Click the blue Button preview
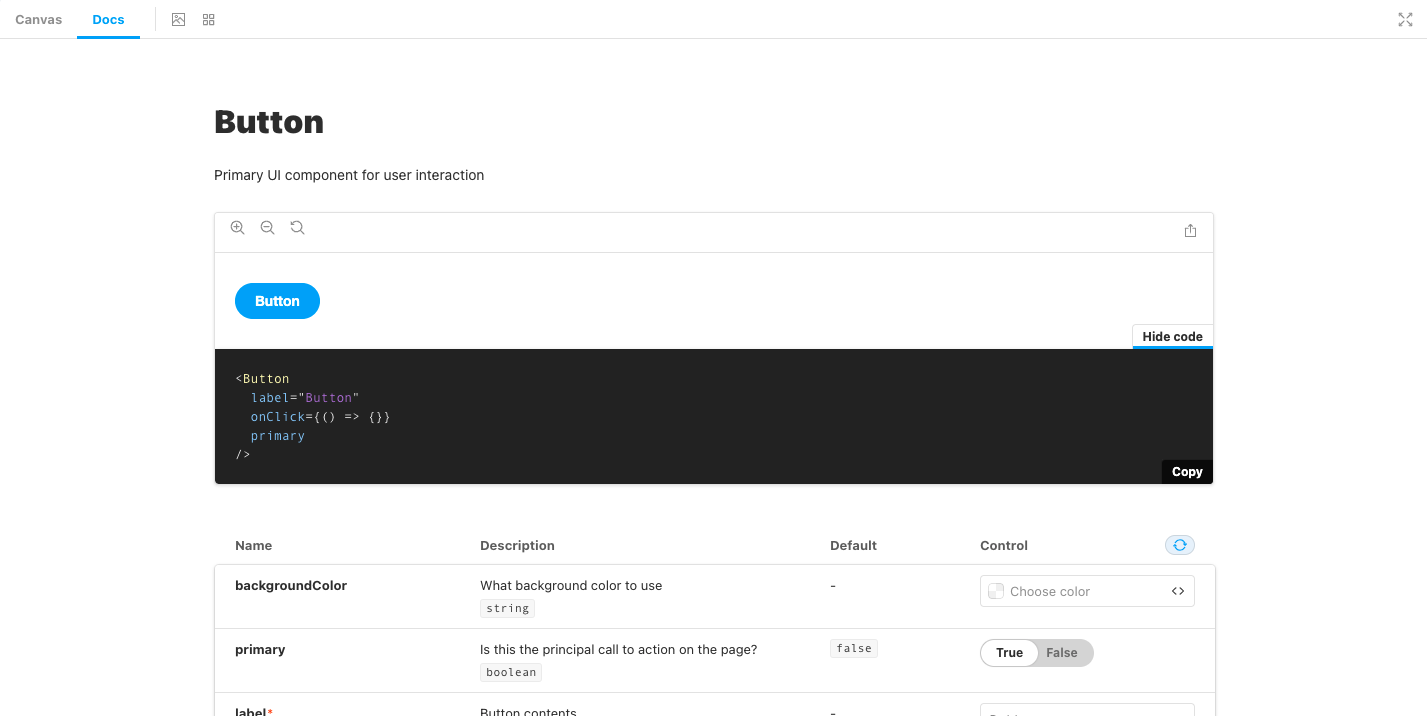Image resolution: width=1427 pixels, height=716 pixels. pos(277,301)
